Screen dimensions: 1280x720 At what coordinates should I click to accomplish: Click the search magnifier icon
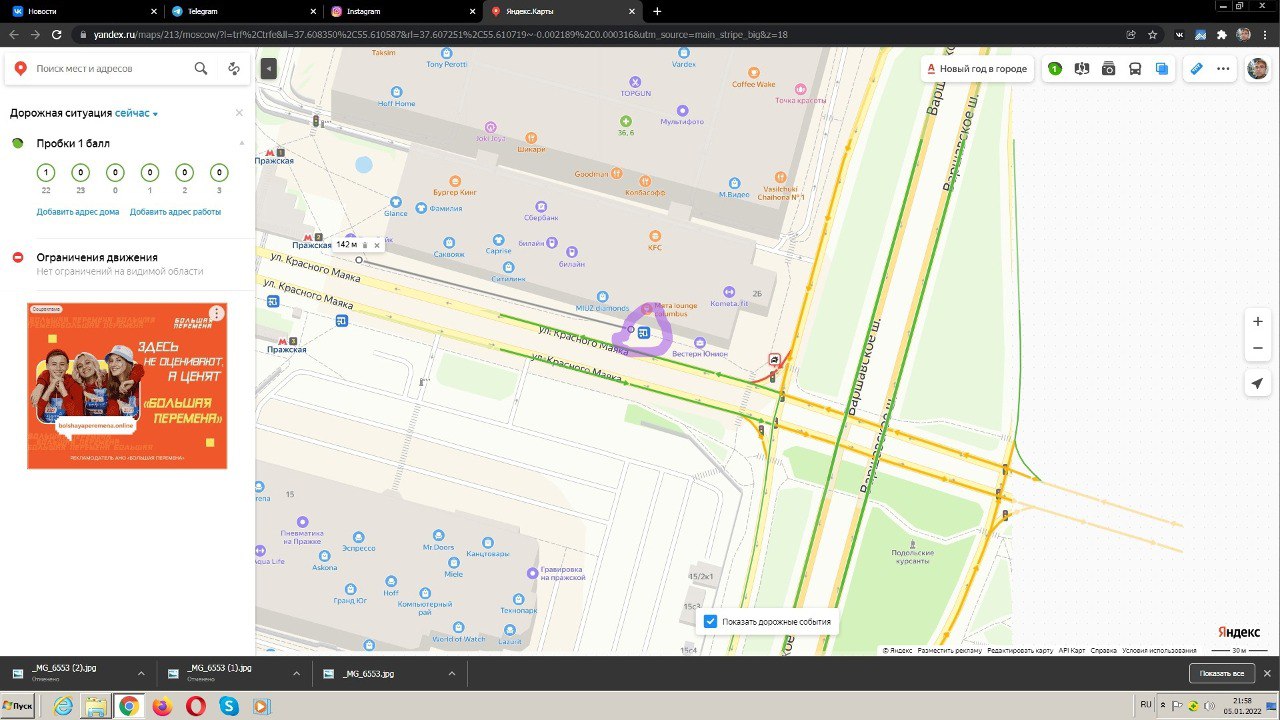pyautogui.click(x=201, y=69)
